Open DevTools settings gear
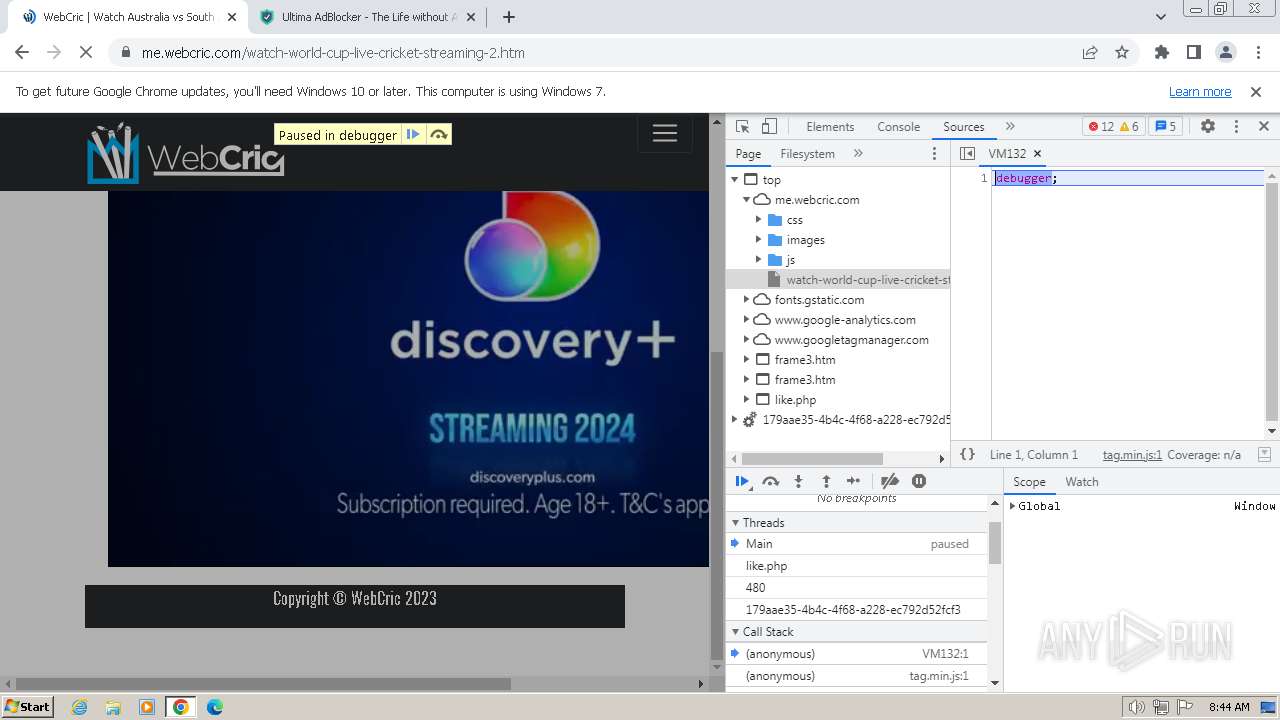The width and height of the screenshot is (1280, 720). [1208, 127]
